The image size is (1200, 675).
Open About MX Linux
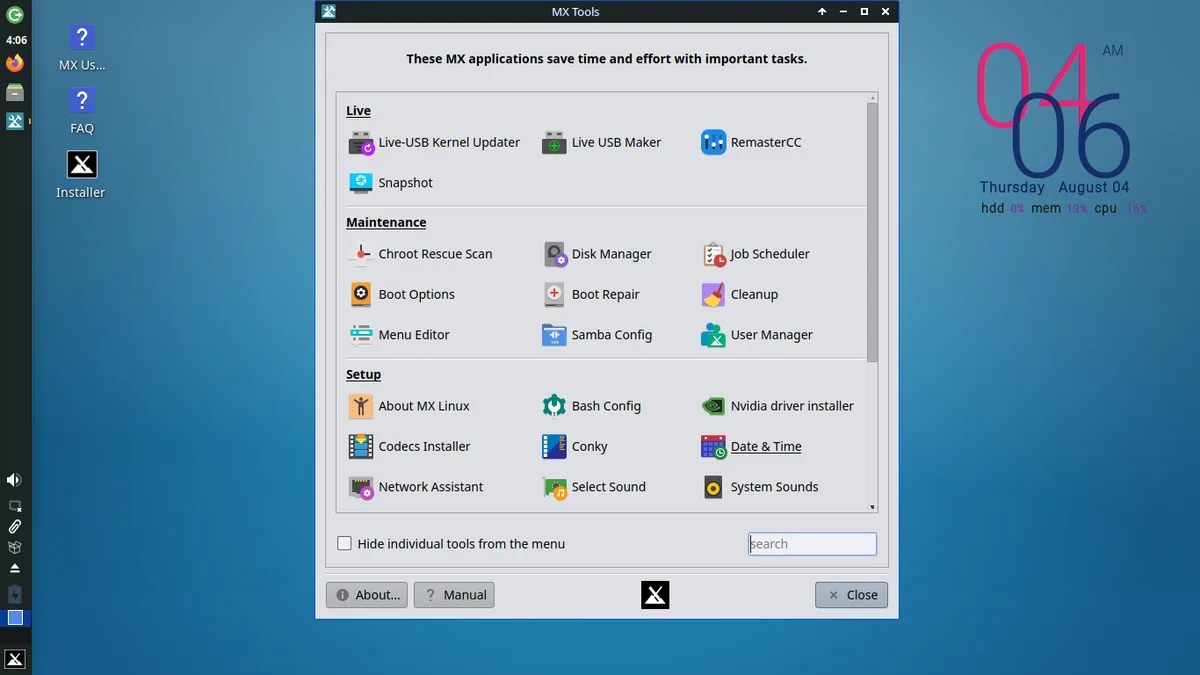409,406
